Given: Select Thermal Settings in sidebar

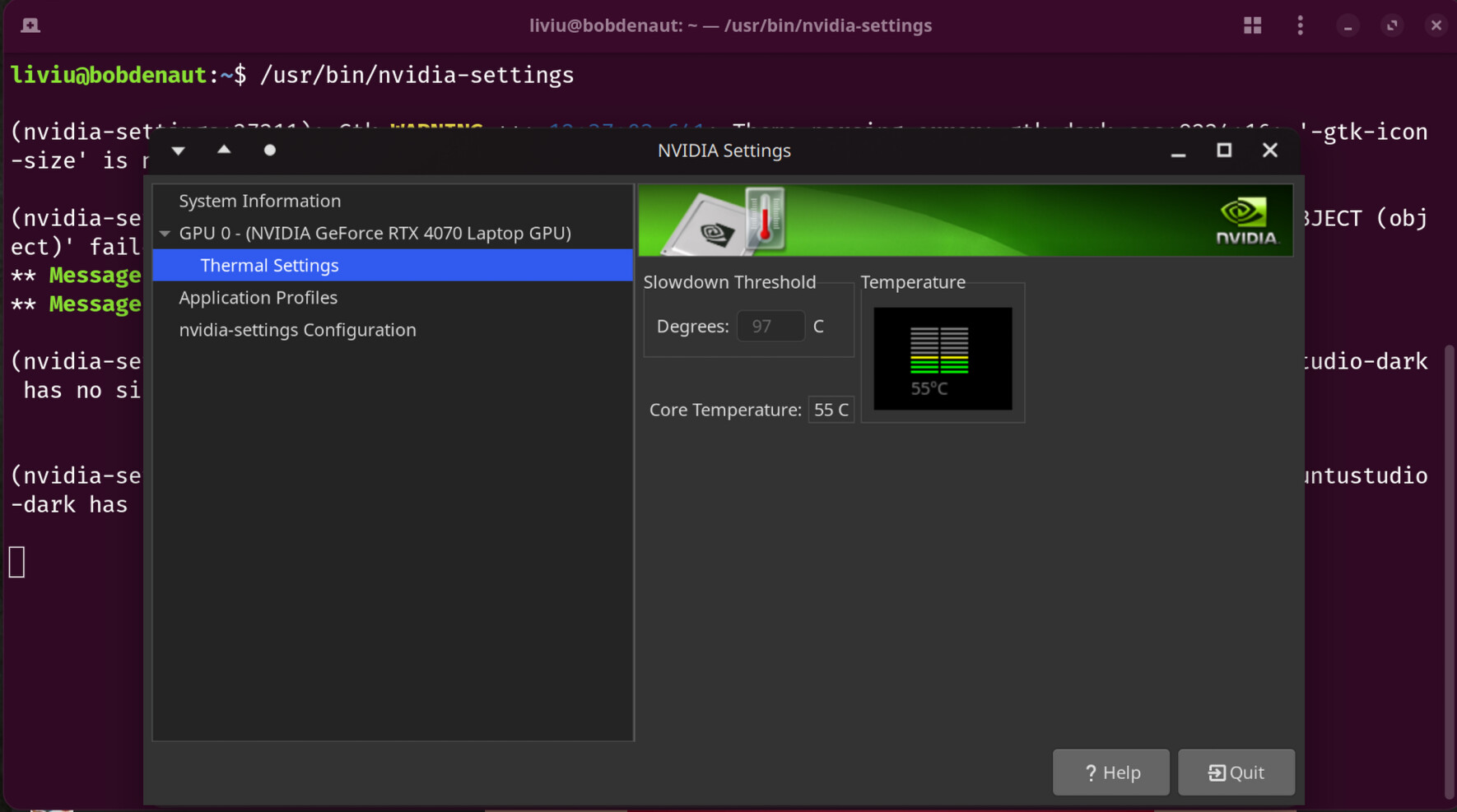Looking at the screenshot, I should [269, 266].
